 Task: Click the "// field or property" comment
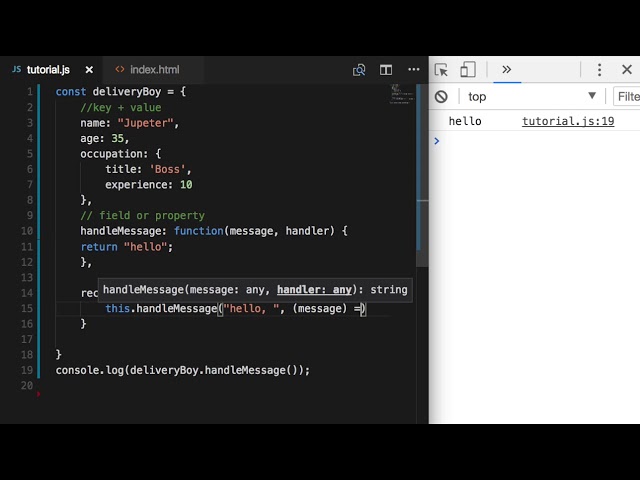[142, 216]
